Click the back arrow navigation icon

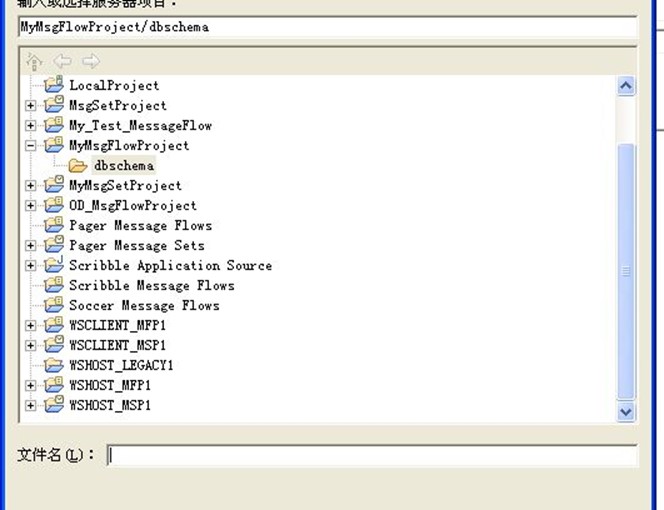62,61
